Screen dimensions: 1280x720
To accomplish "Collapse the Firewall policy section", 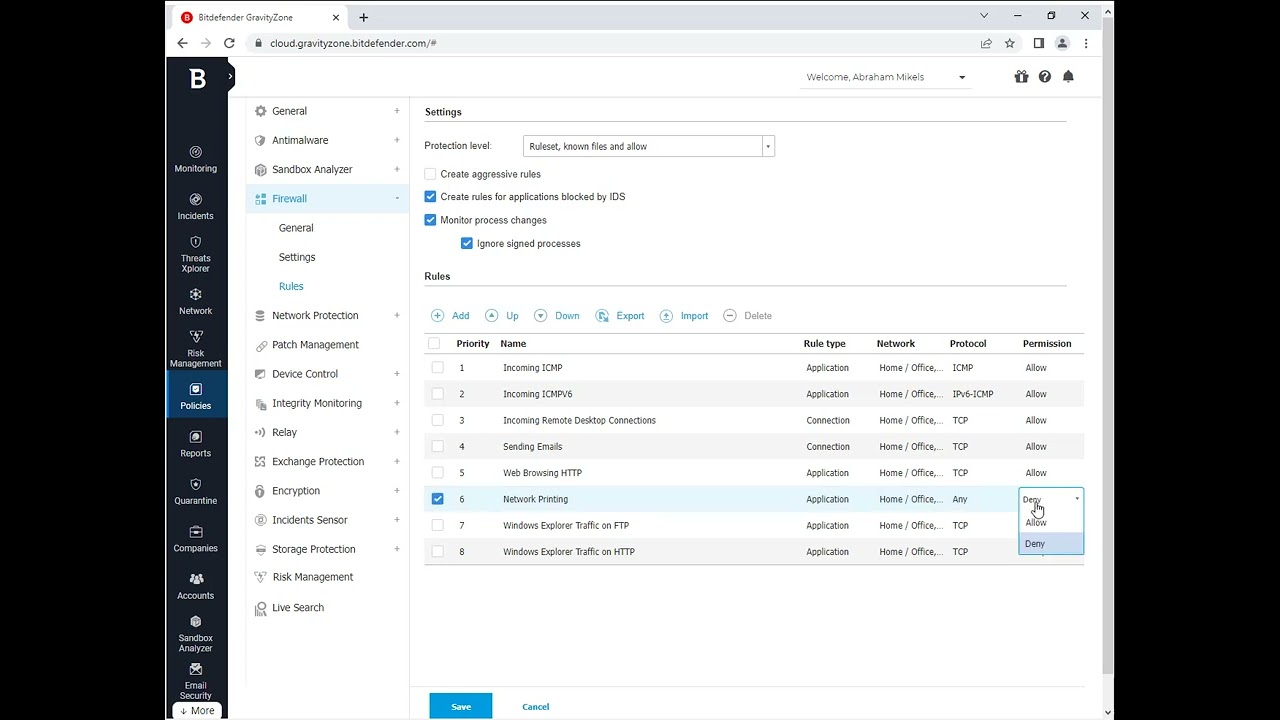I will coord(397,198).
